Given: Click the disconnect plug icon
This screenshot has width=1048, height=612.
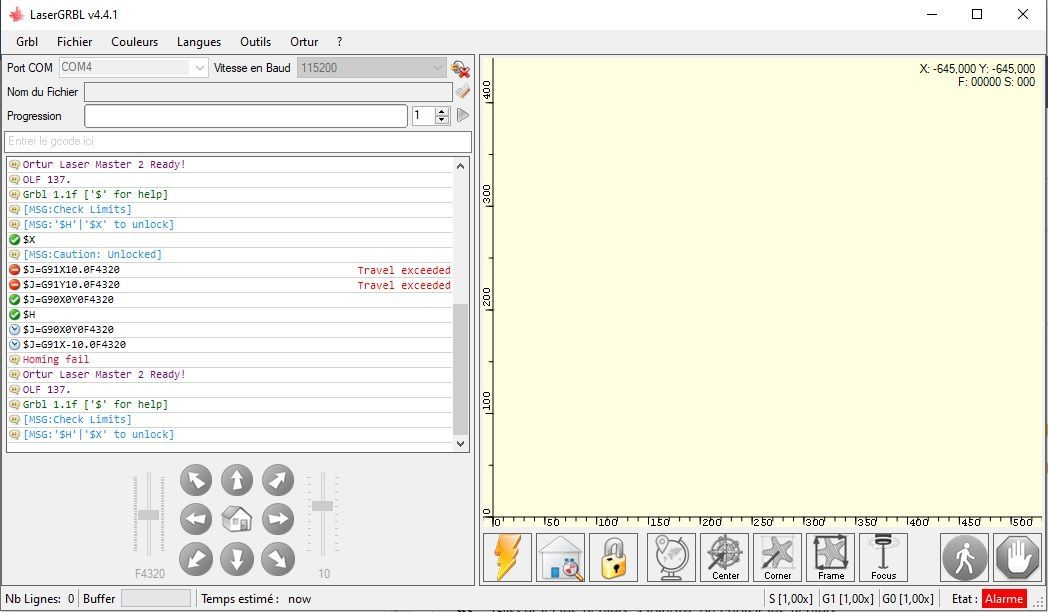Looking at the screenshot, I should click(x=460, y=68).
